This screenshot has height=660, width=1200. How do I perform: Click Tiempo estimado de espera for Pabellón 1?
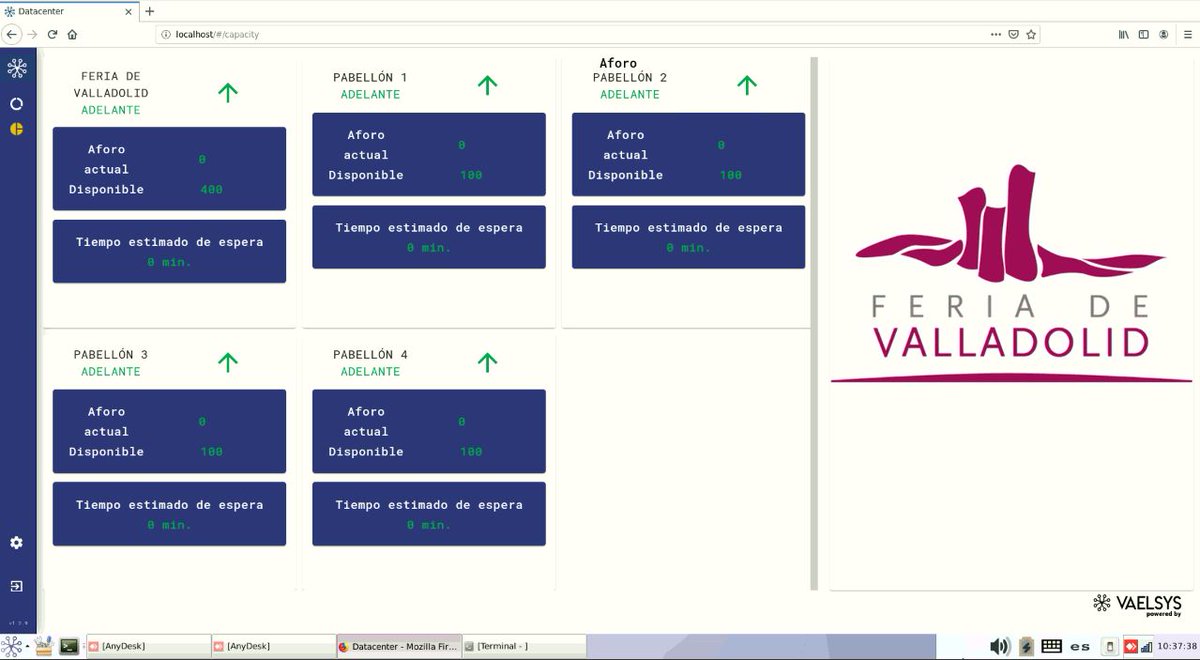(429, 237)
